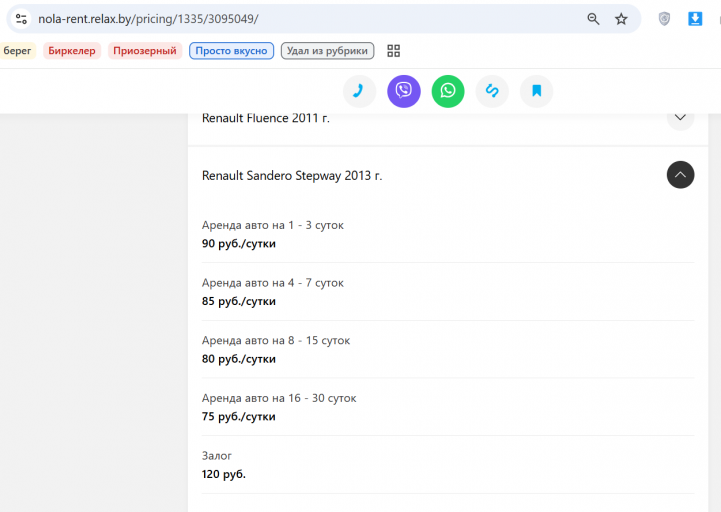Open the Приозерный bookmark
Screen dimensions: 721x512
coord(145,51)
